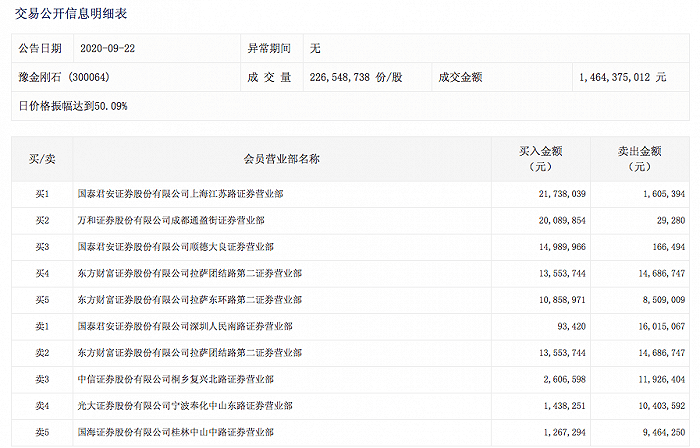Click 国泰君安 顺德大良证券营业部 name
Image resolution: width=700 pixels, height=448 pixels.
[x=175, y=247]
